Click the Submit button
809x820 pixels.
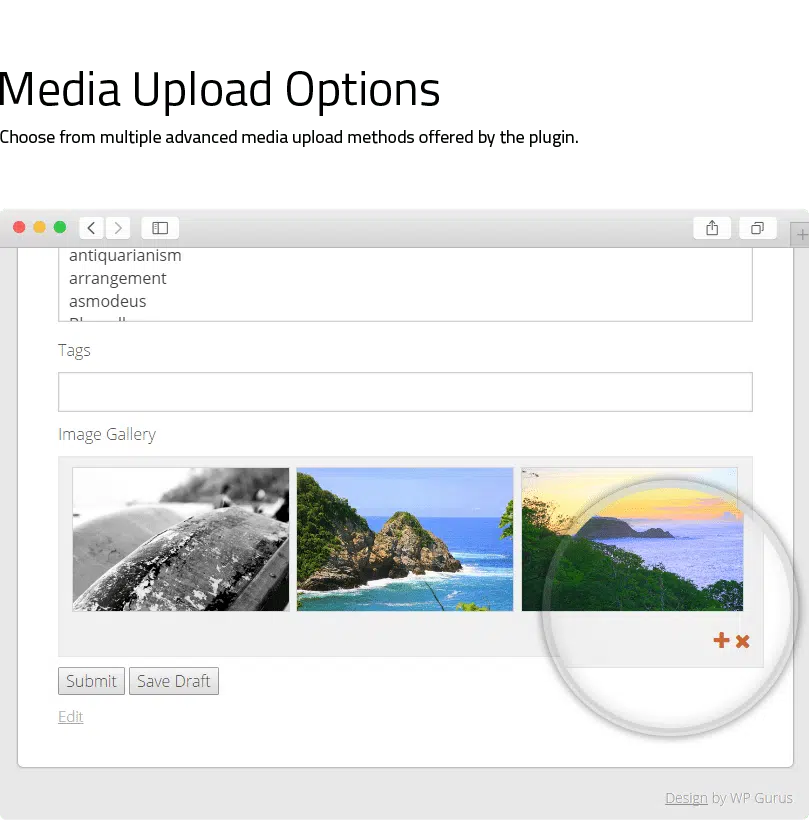point(92,681)
